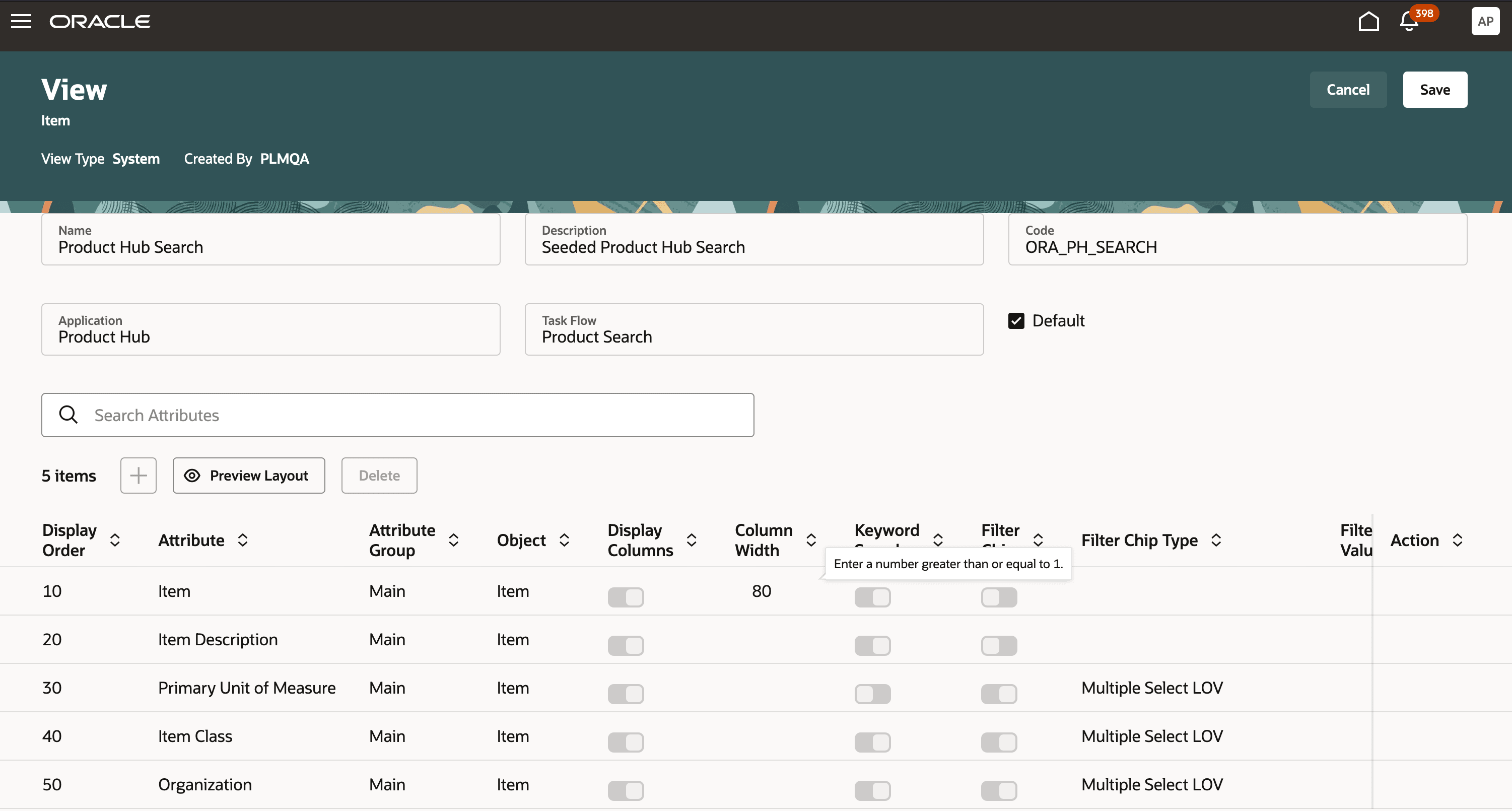Toggle Filter Chips for Organization row
Viewport: 1512px width, 811px height.
pyautogui.click(x=999, y=790)
